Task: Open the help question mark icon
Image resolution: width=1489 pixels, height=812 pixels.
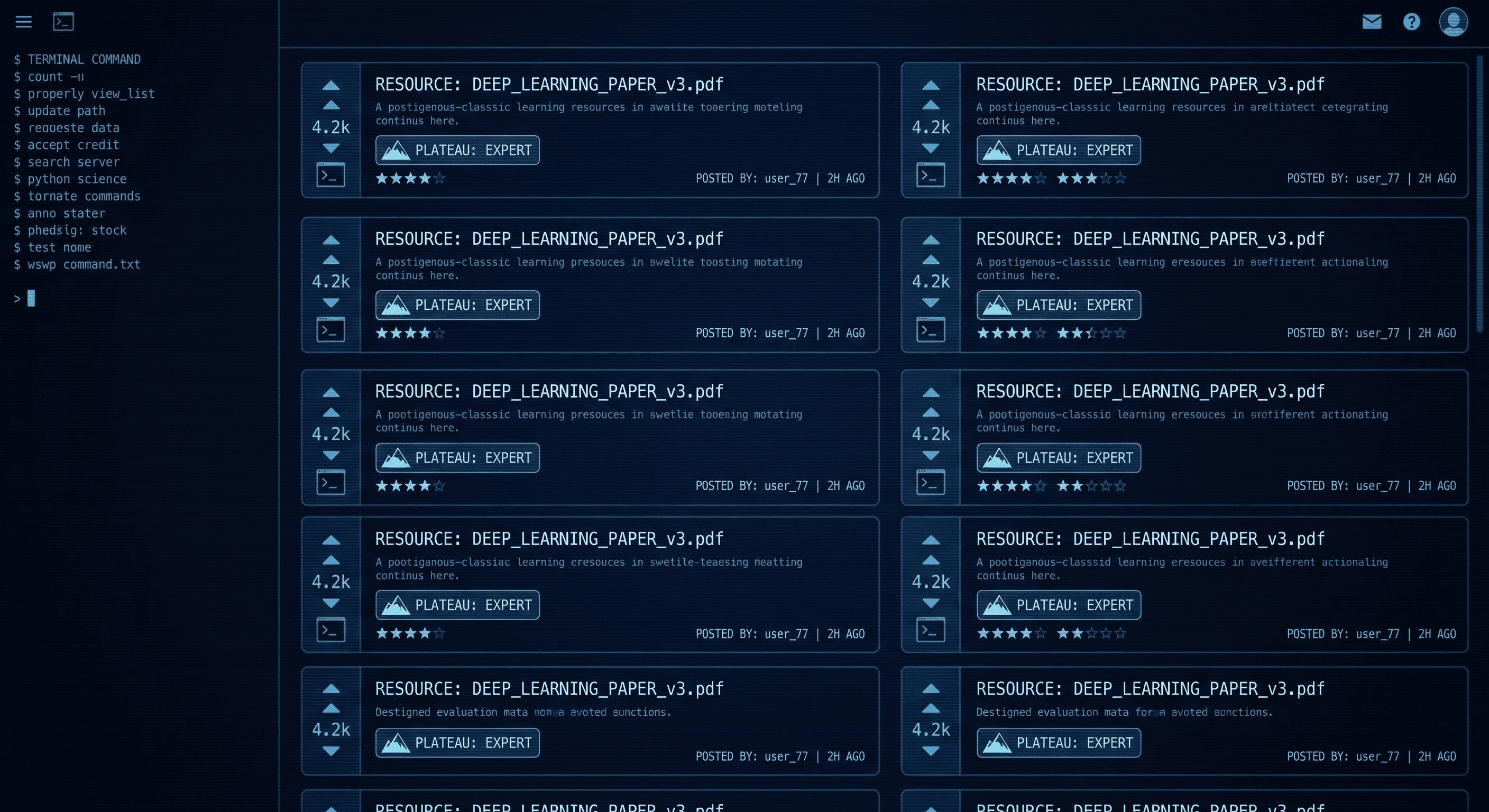Action: click(1412, 22)
